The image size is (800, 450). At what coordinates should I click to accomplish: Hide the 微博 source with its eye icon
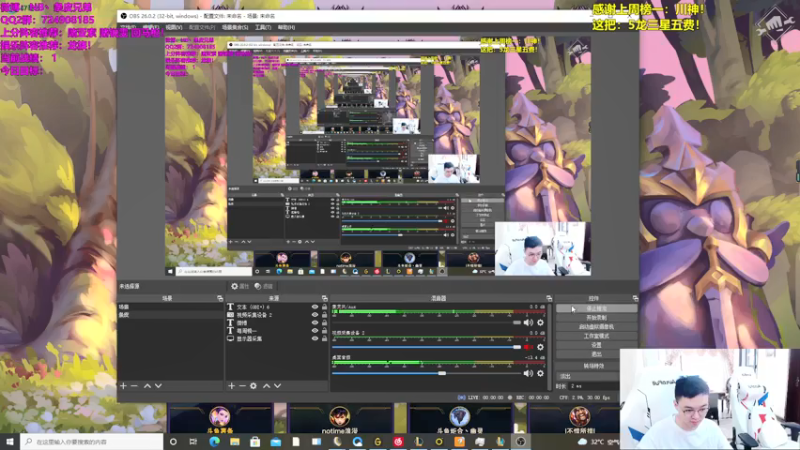315,322
